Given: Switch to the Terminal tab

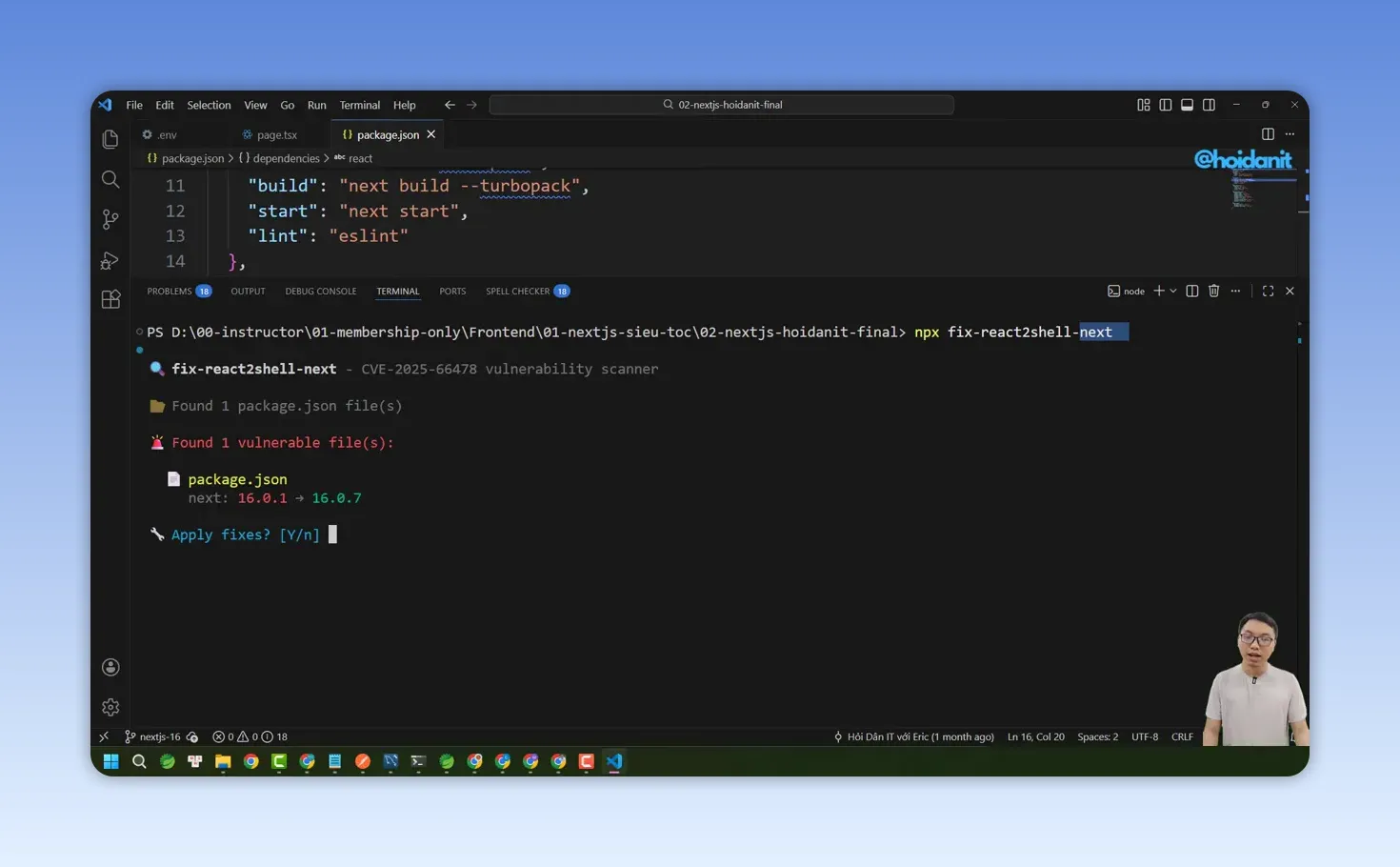Looking at the screenshot, I should click(397, 291).
